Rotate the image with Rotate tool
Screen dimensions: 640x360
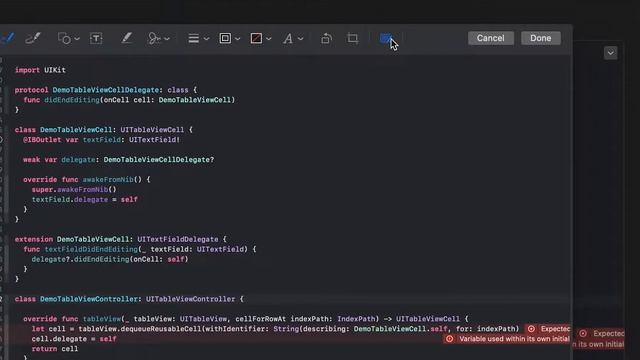326,38
